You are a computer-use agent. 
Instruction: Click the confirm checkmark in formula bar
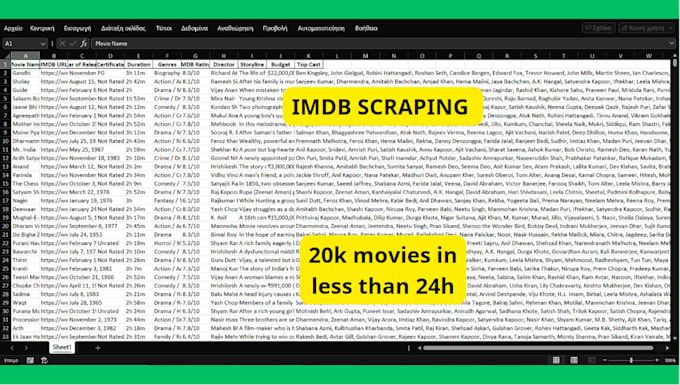click(72, 43)
